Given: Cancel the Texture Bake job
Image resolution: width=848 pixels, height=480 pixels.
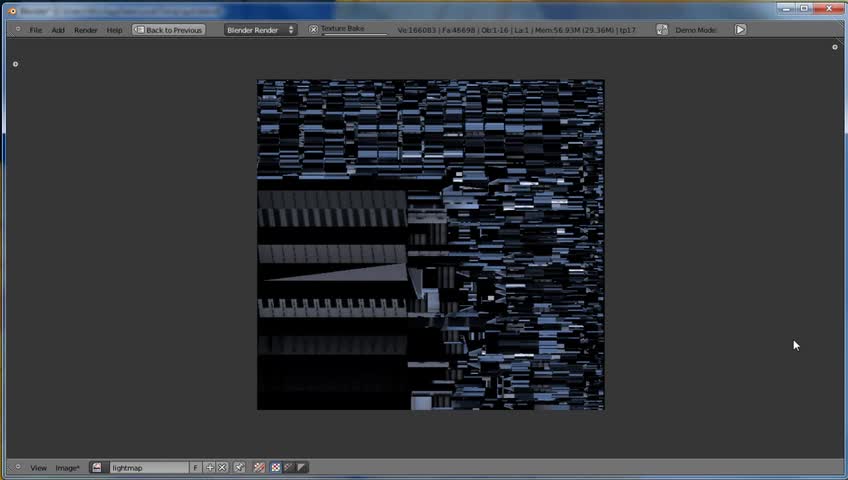Looking at the screenshot, I should click(314, 29).
